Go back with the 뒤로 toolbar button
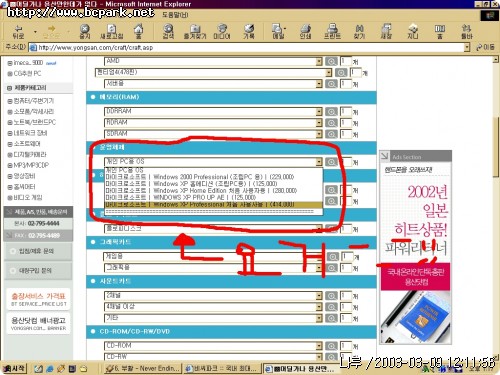 point(19,32)
